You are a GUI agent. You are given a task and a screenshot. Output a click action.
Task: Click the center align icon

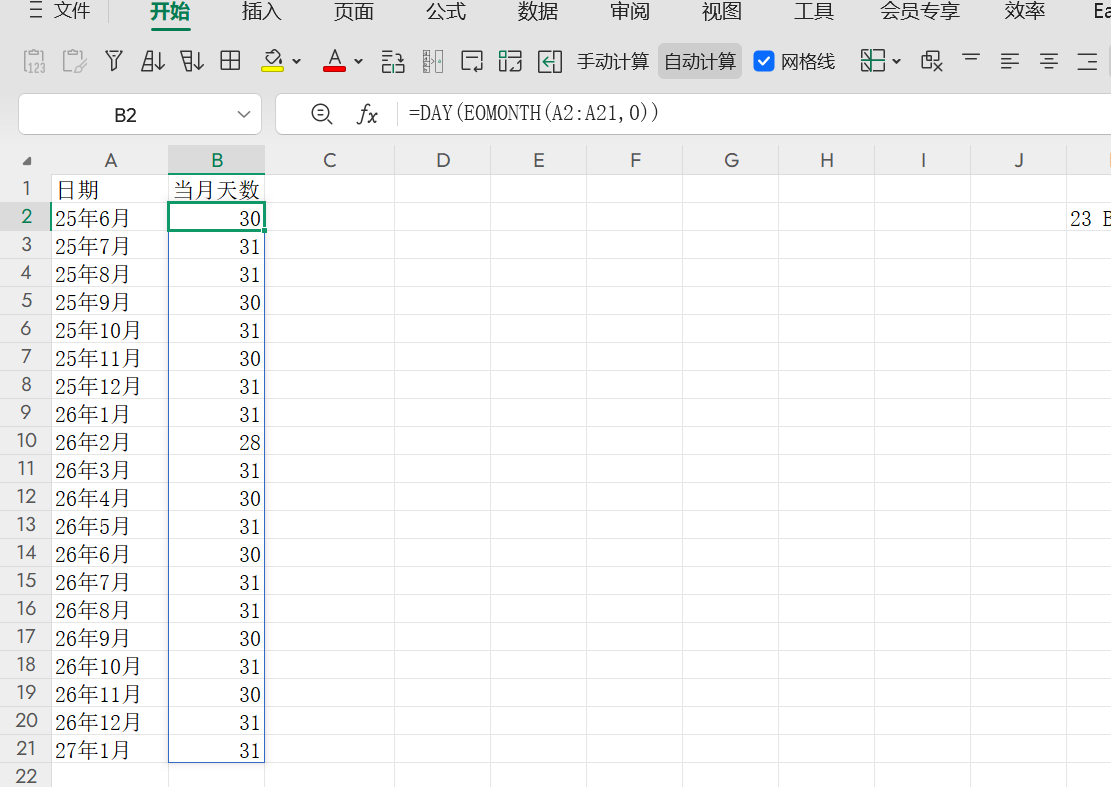(1049, 62)
